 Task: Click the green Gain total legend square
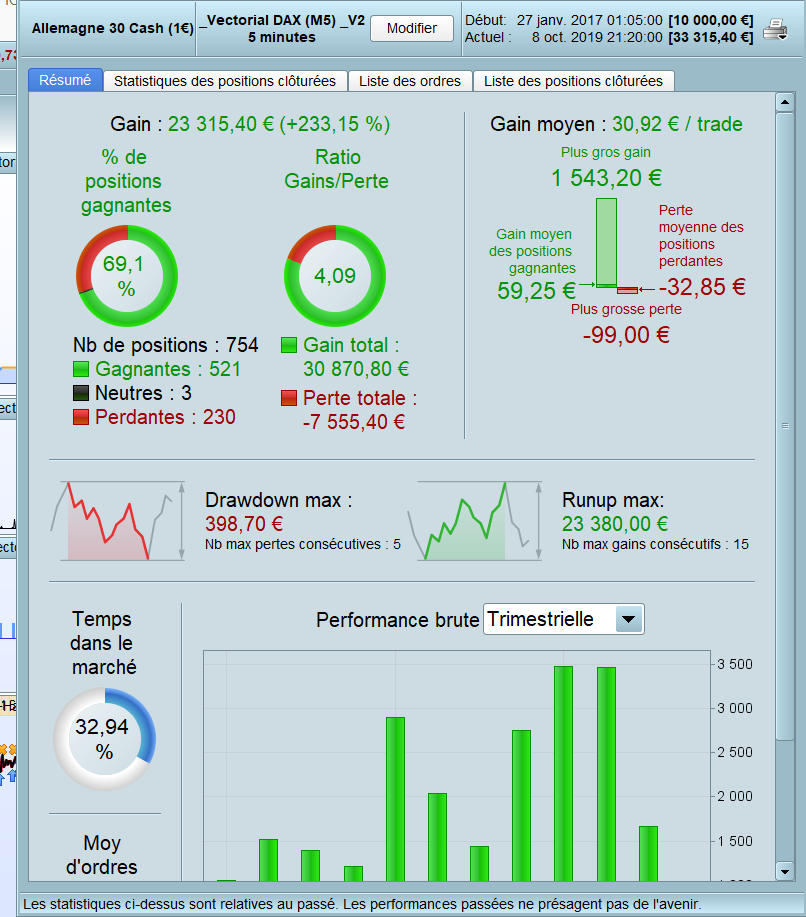(x=289, y=345)
